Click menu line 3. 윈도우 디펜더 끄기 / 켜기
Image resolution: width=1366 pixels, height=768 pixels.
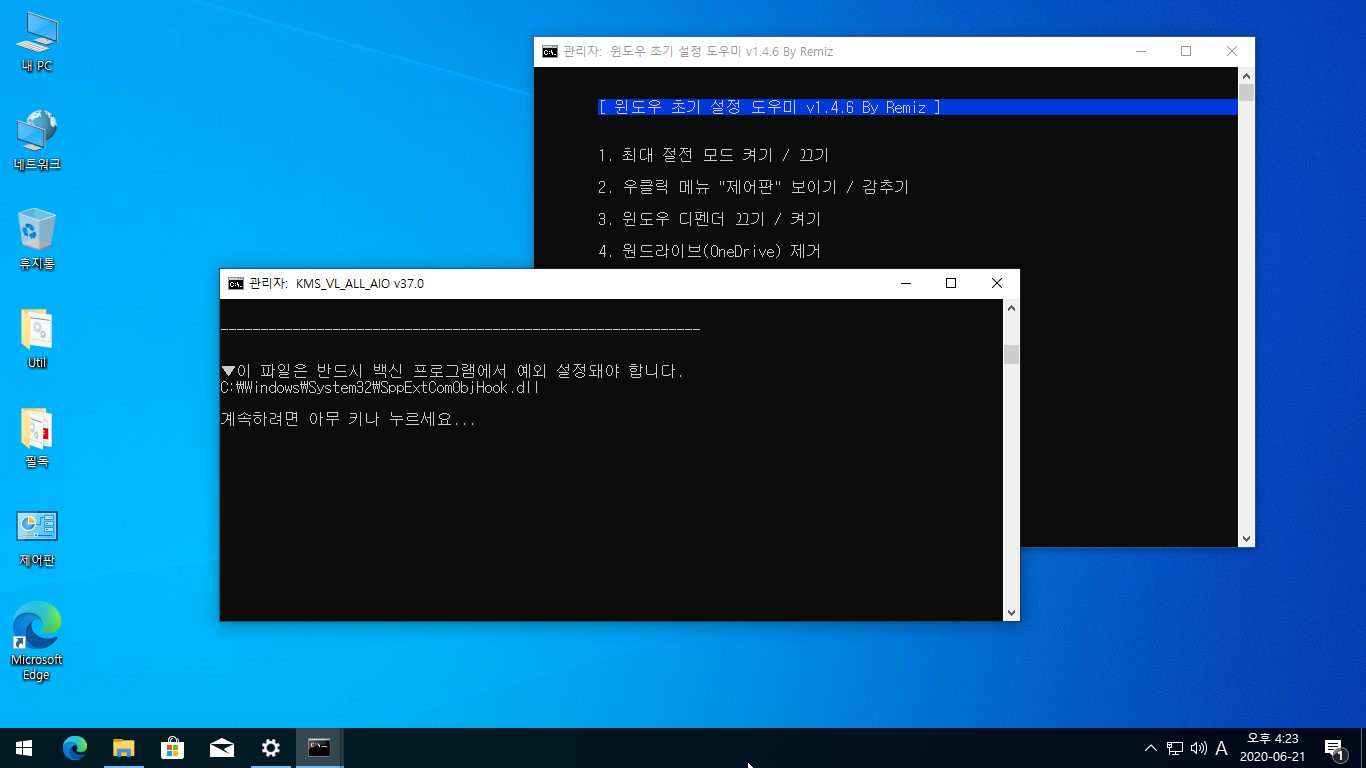coord(710,219)
